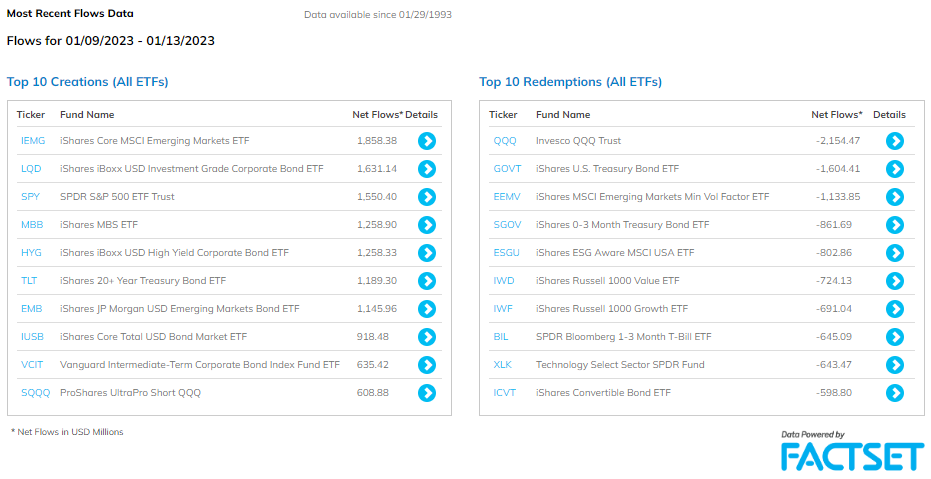931x479 pixels.
Task: Open details arrow for ICVT row
Action: [895, 393]
